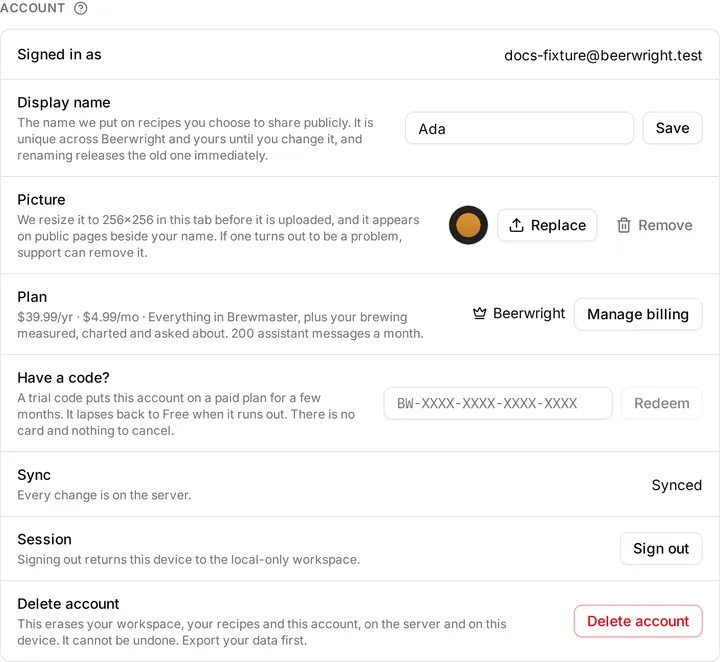This screenshot has width=720, height=662.
Task: Click the 'Picture' heading
Action: [41, 199]
